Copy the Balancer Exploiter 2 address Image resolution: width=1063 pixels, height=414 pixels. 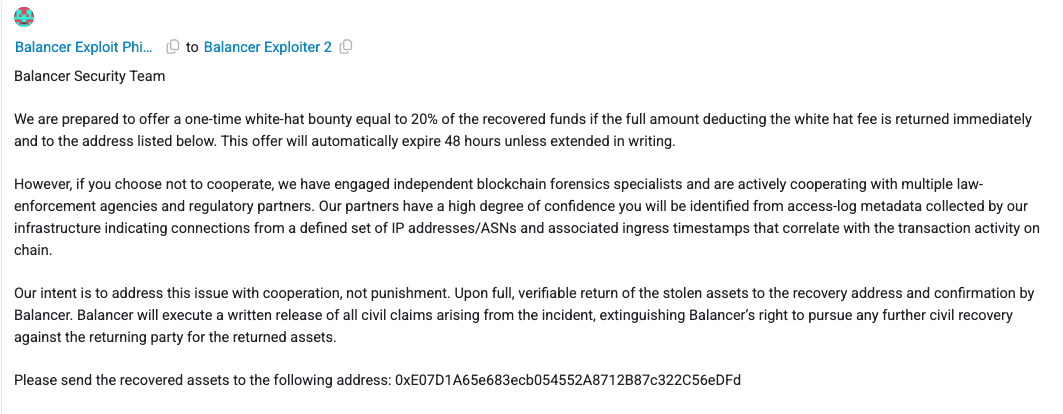click(346, 46)
